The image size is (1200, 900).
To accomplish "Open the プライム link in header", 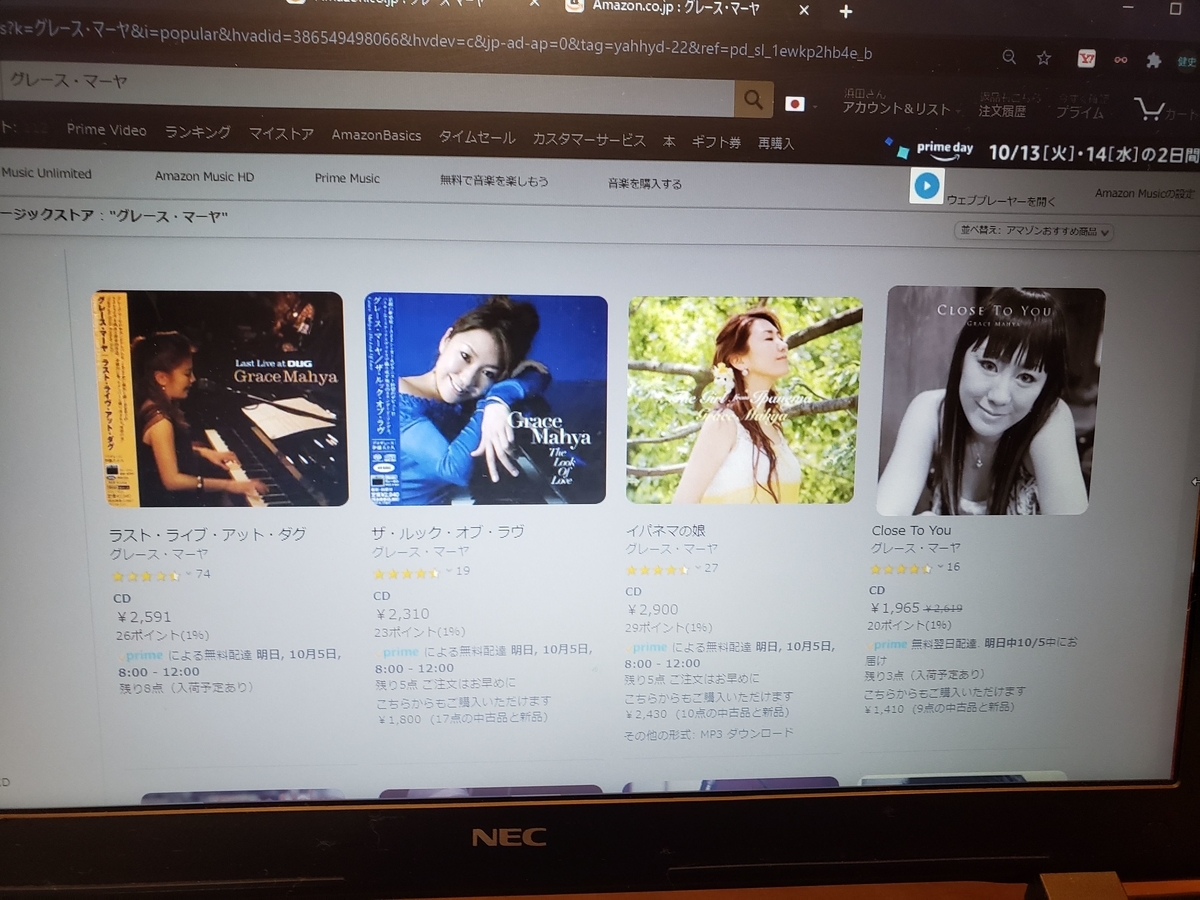I will (1080, 113).
